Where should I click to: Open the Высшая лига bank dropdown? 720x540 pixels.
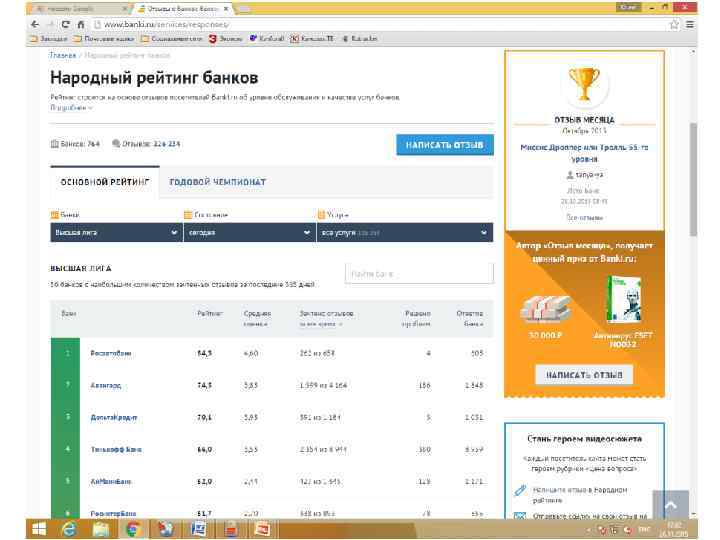(116, 232)
